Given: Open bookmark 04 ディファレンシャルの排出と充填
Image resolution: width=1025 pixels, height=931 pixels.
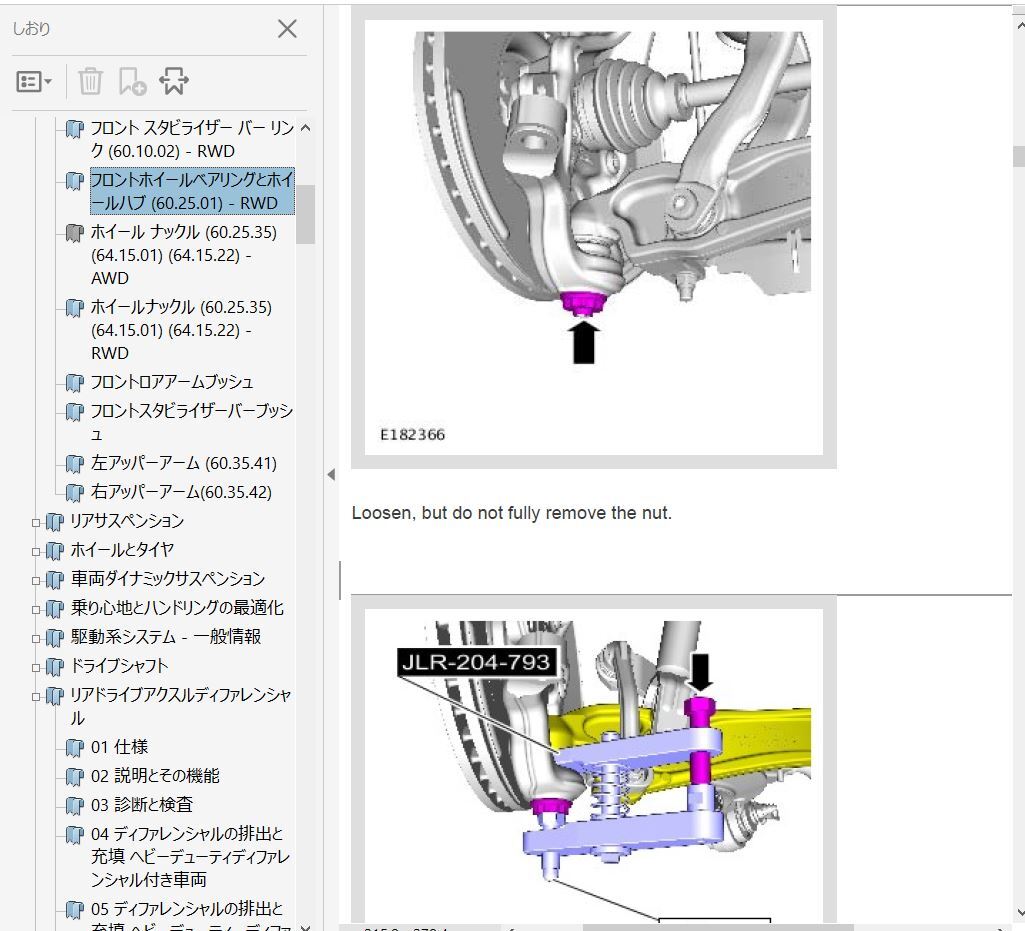Looking at the screenshot, I should pyautogui.click(x=190, y=856).
